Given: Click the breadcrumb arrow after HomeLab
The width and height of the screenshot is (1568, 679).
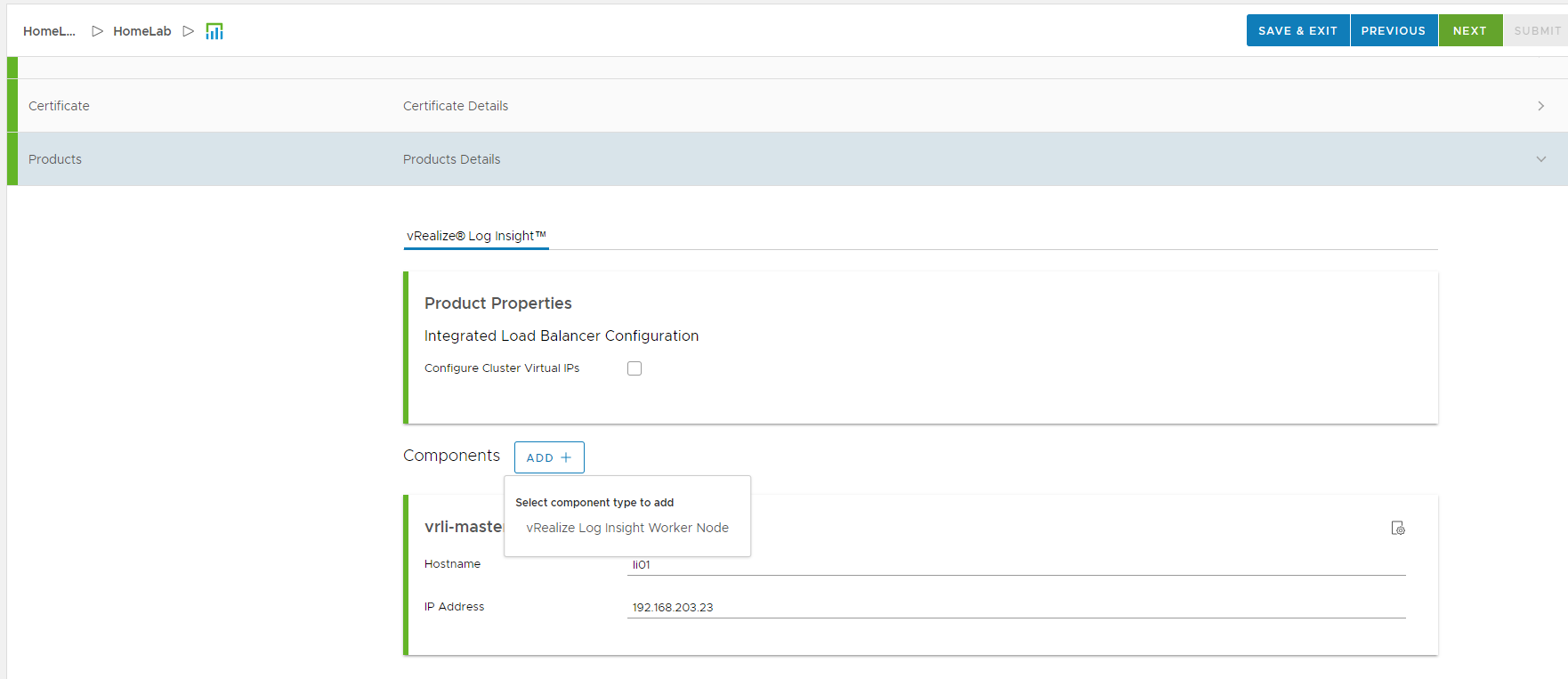Looking at the screenshot, I should pos(188,31).
